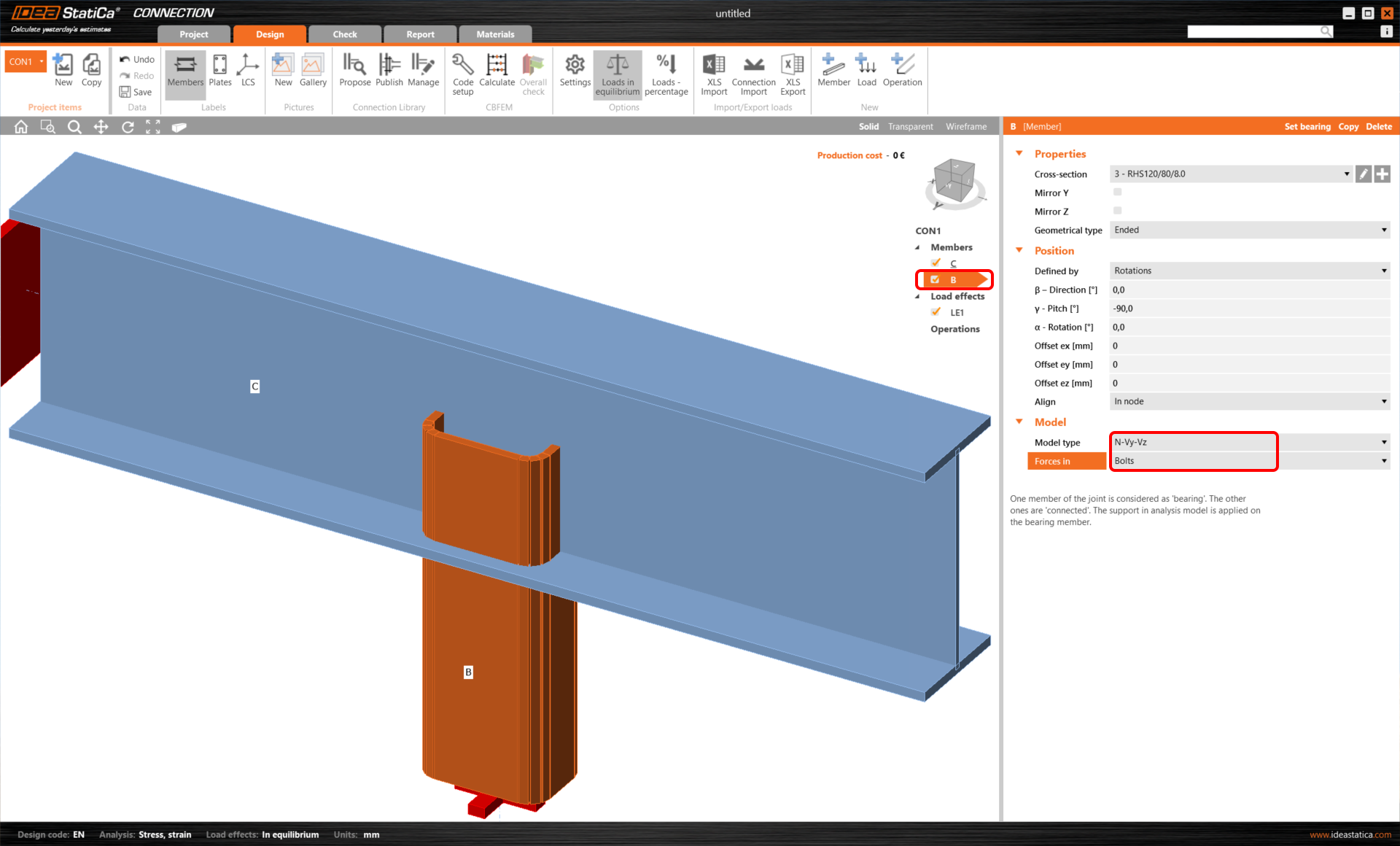
Task: Open the Materials tab
Action: point(495,34)
